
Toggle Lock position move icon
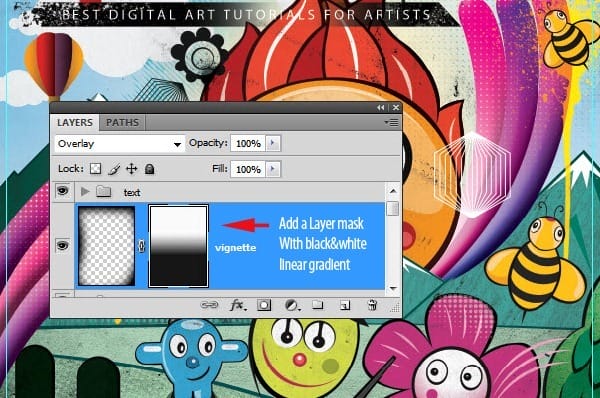[132, 169]
